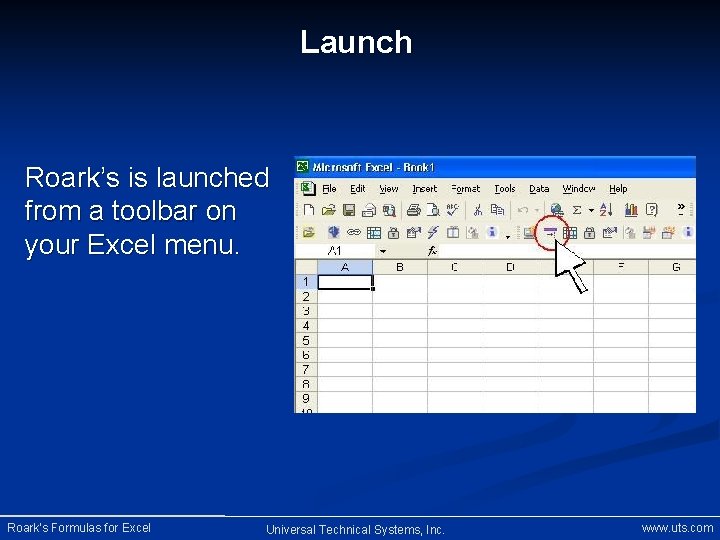
Task: Open the www.uts.com link
Action: (x=677, y=528)
